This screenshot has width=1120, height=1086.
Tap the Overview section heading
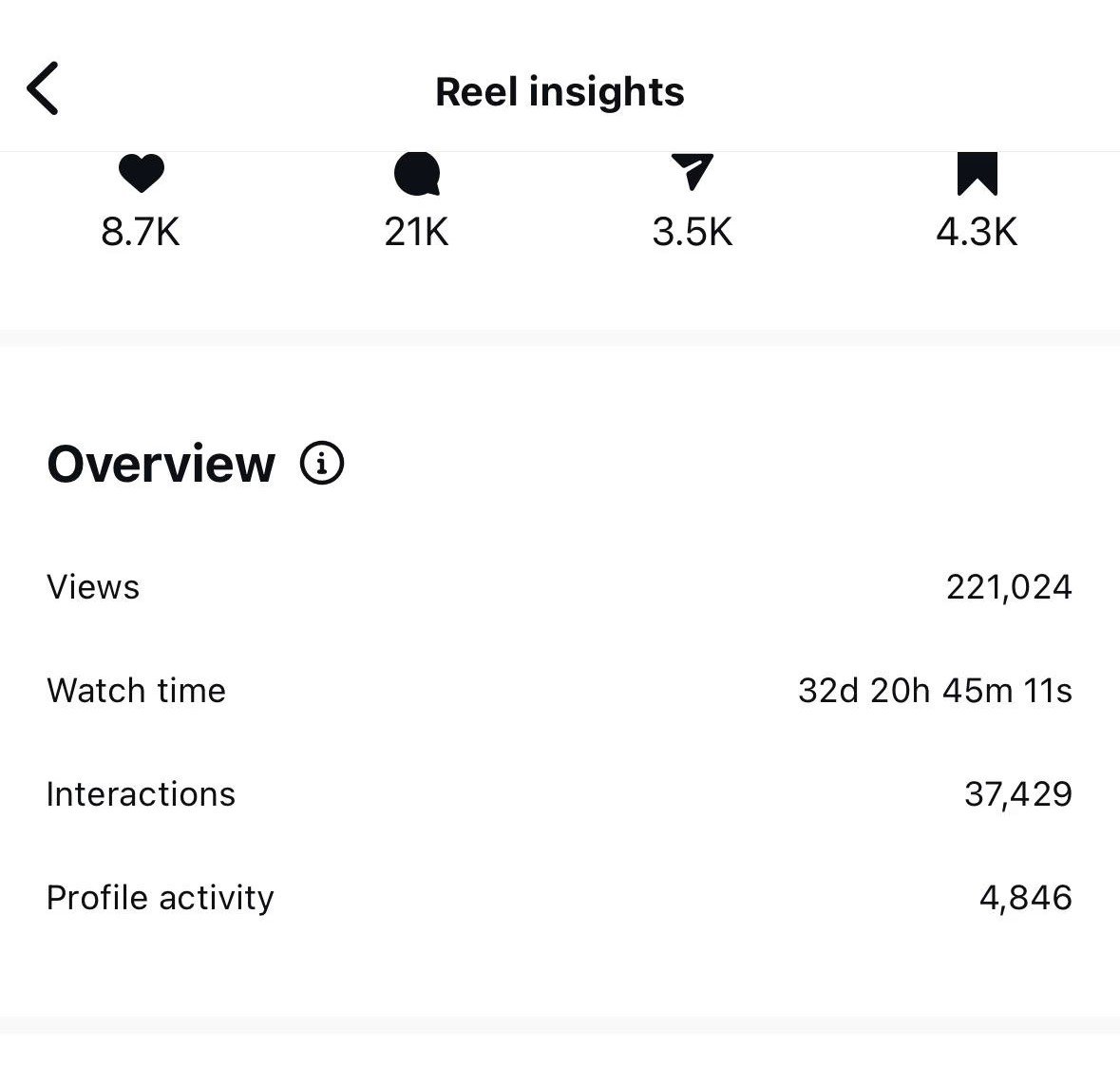[161, 465]
